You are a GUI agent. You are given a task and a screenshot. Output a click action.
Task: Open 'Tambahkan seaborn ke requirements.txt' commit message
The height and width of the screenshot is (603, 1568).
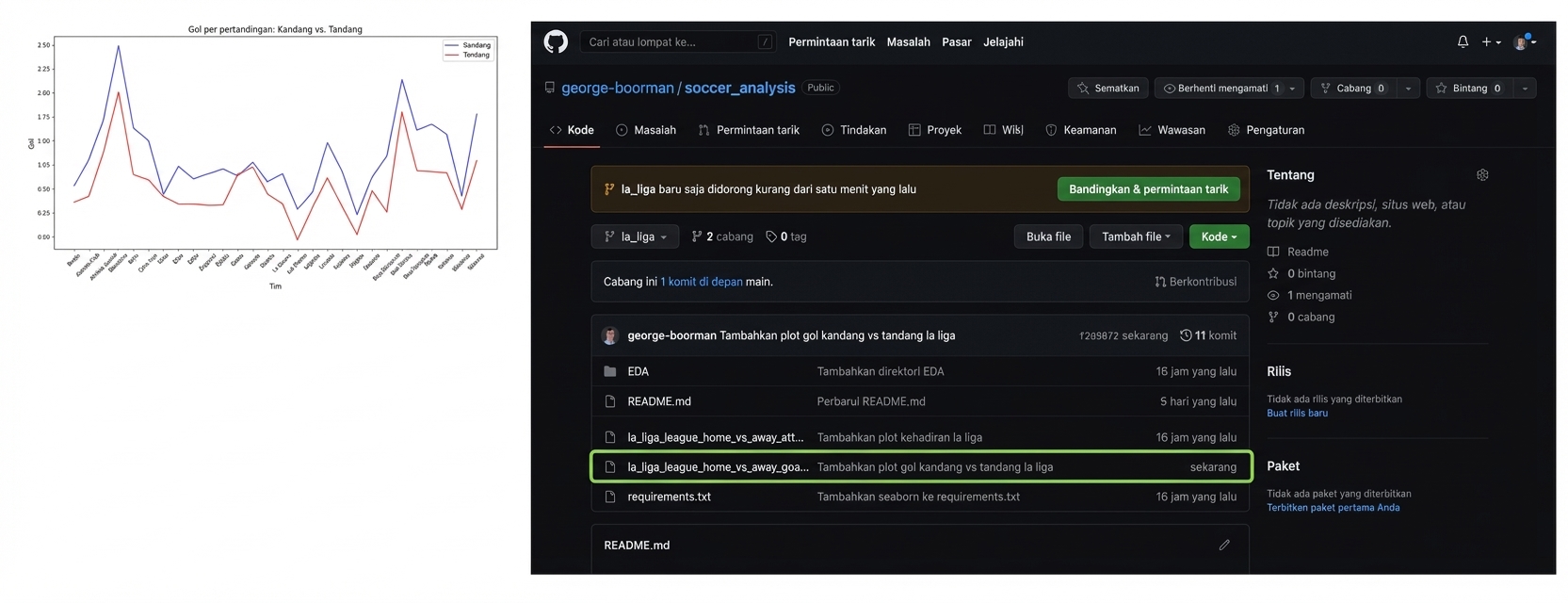(x=918, y=497)
